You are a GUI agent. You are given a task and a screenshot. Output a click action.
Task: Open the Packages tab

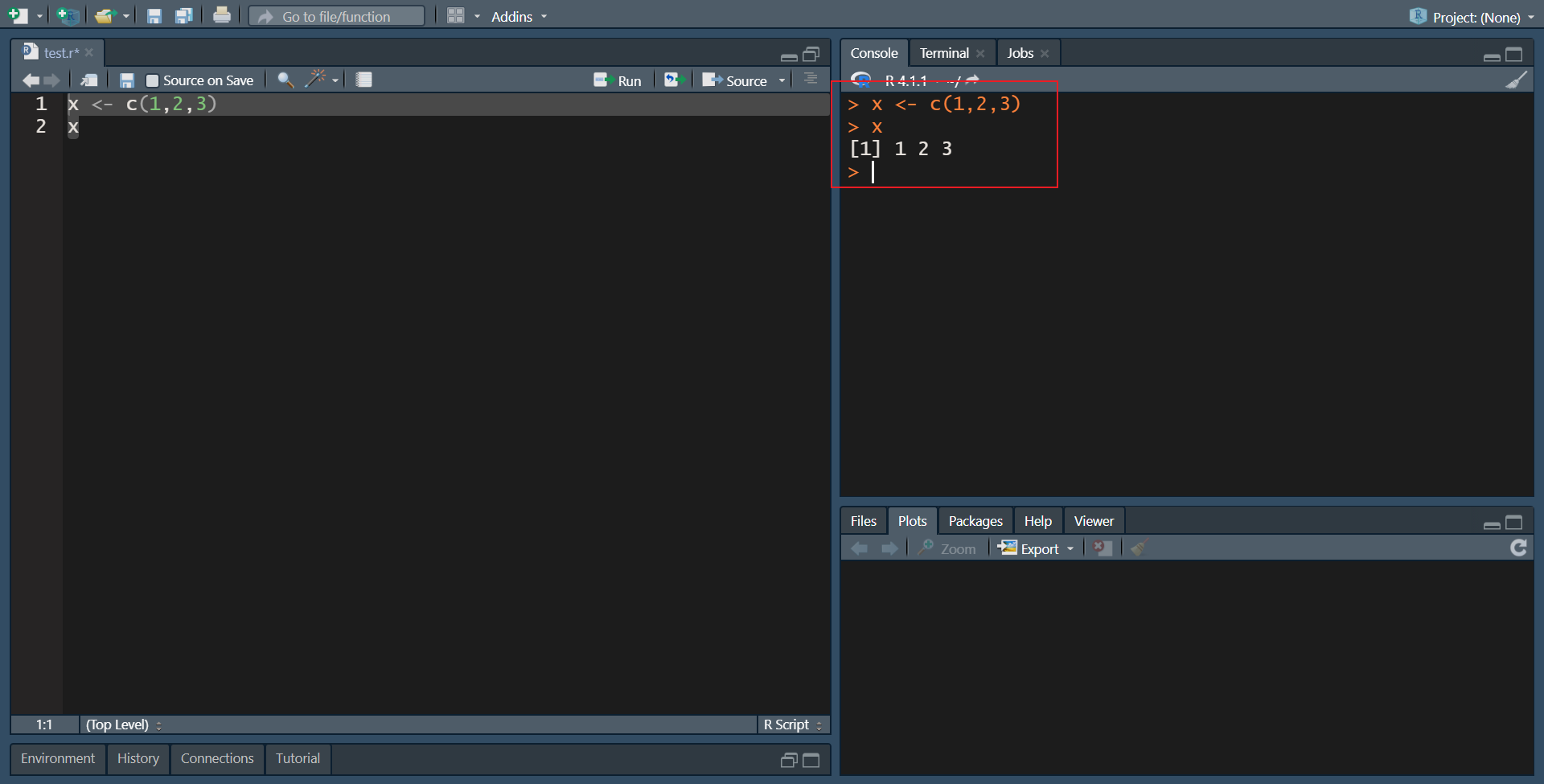click(x=975, y=521)
